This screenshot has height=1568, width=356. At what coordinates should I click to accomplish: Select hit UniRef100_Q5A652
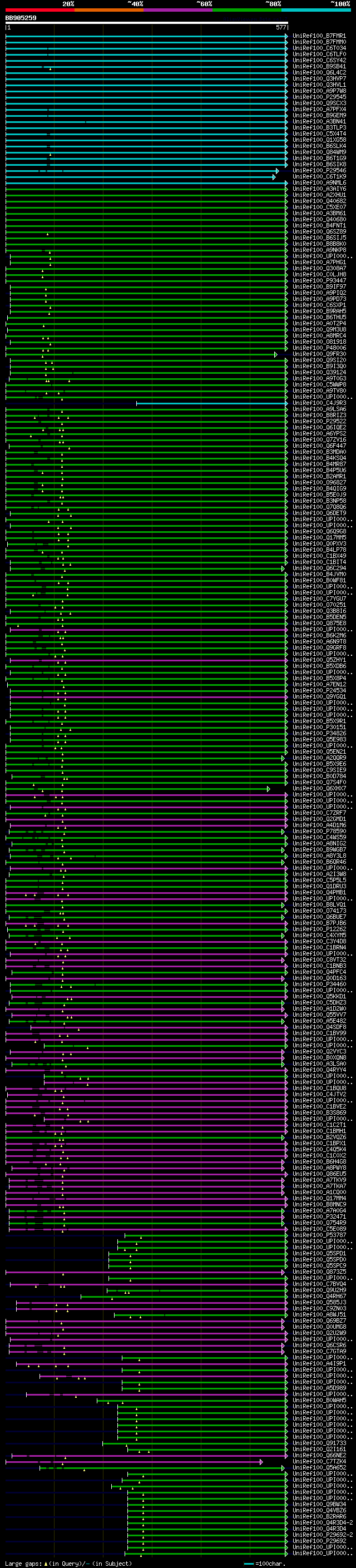click(x=319, y=1467)
